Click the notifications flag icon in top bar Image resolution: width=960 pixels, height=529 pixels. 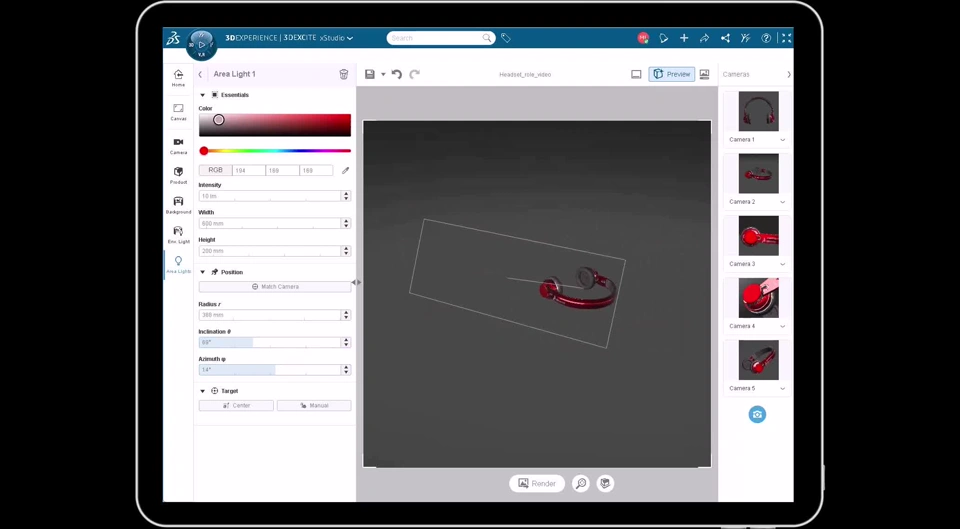coord(664,38)
